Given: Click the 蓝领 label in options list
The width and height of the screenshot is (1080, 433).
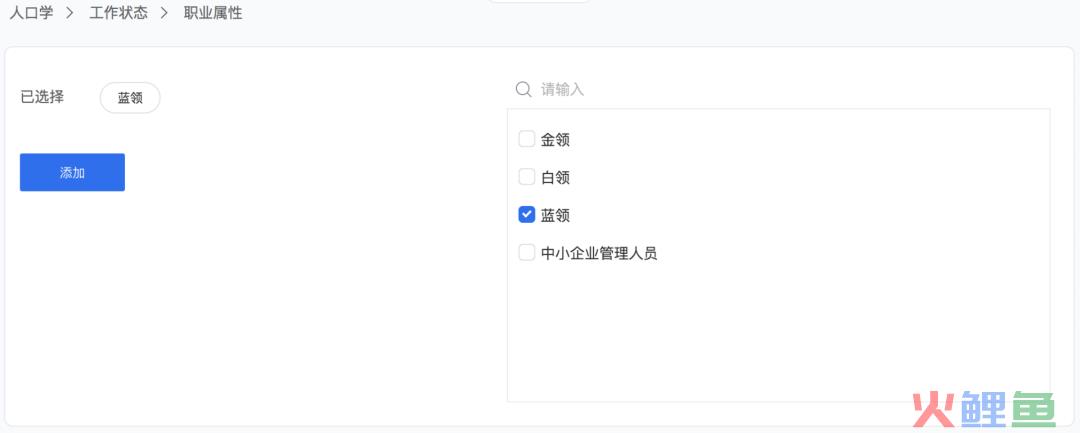Looking at the screenshot, I should [555, 215].
